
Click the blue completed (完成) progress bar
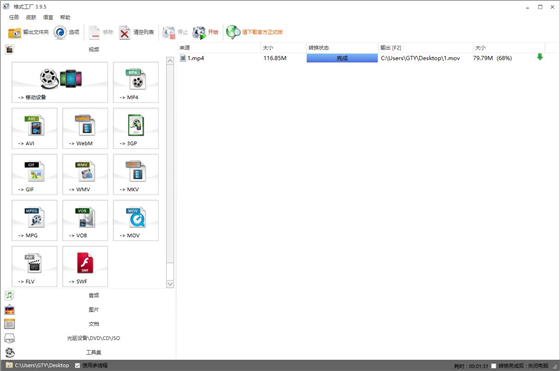tap(342, 58)
